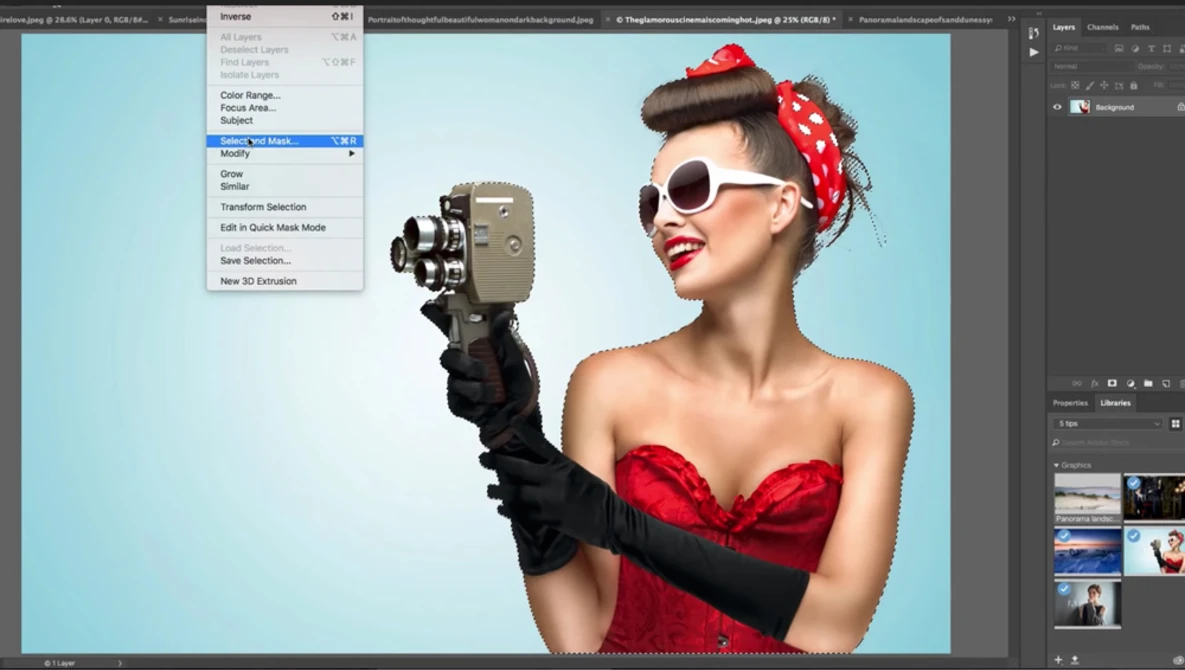Choose Select and Mask... menu item
Viewport: 1185px width, 670px height.
(285, 141)
